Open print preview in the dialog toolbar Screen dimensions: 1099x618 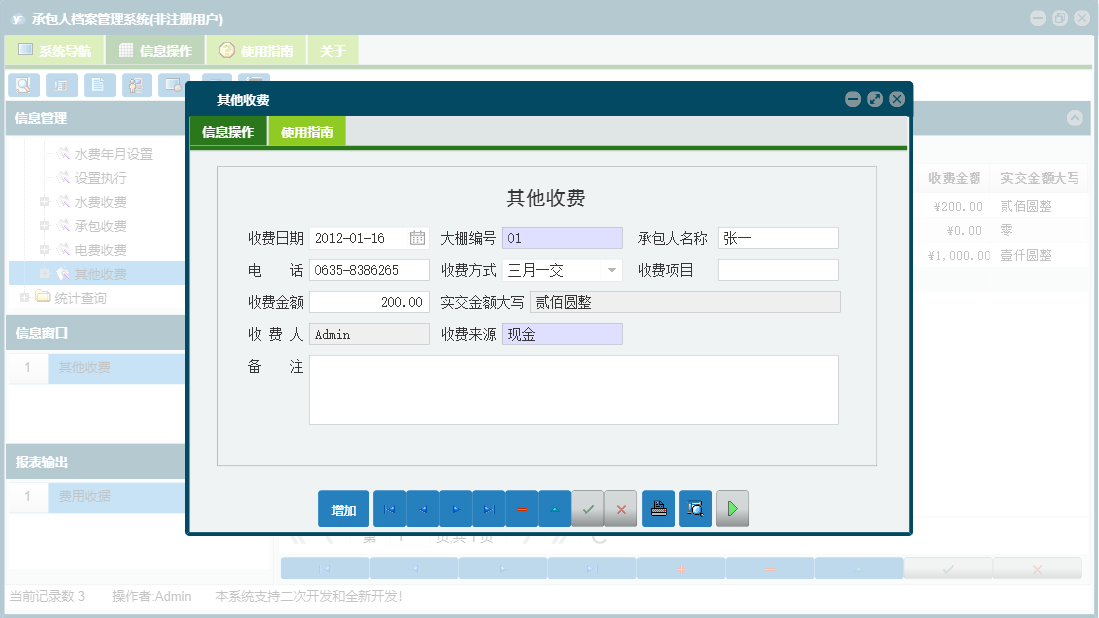coord(695,508)
